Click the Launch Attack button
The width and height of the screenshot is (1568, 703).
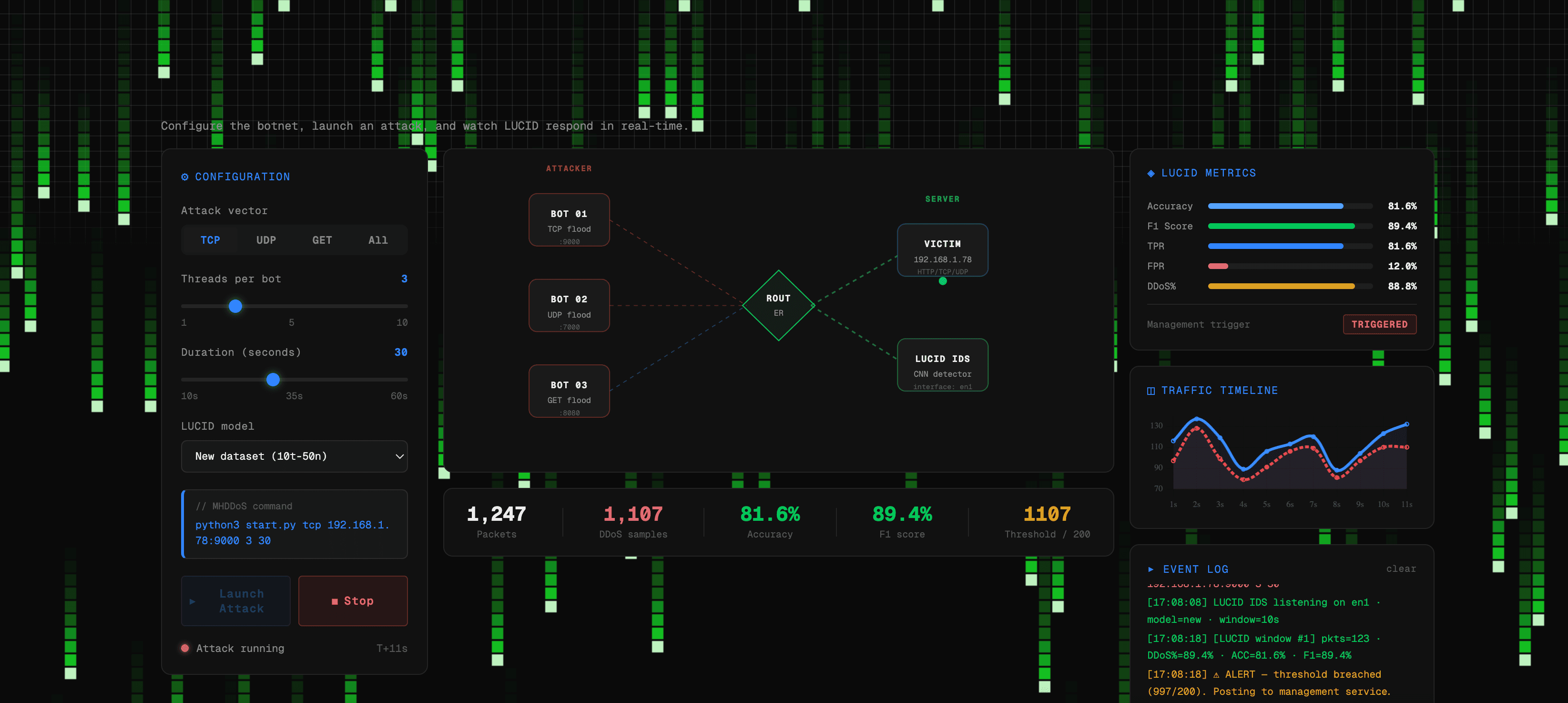point(235,600)
